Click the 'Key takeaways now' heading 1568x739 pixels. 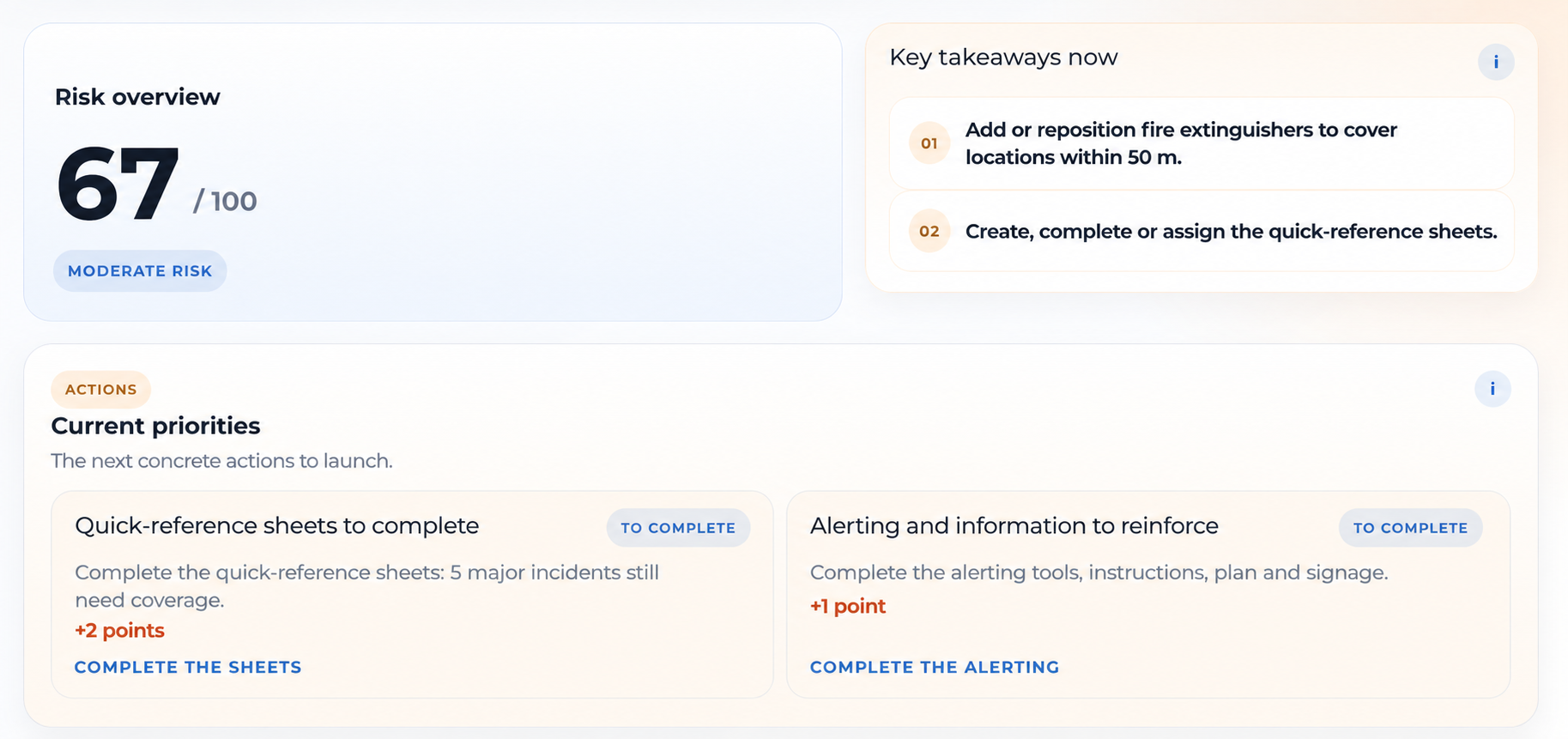point(1003,58)
